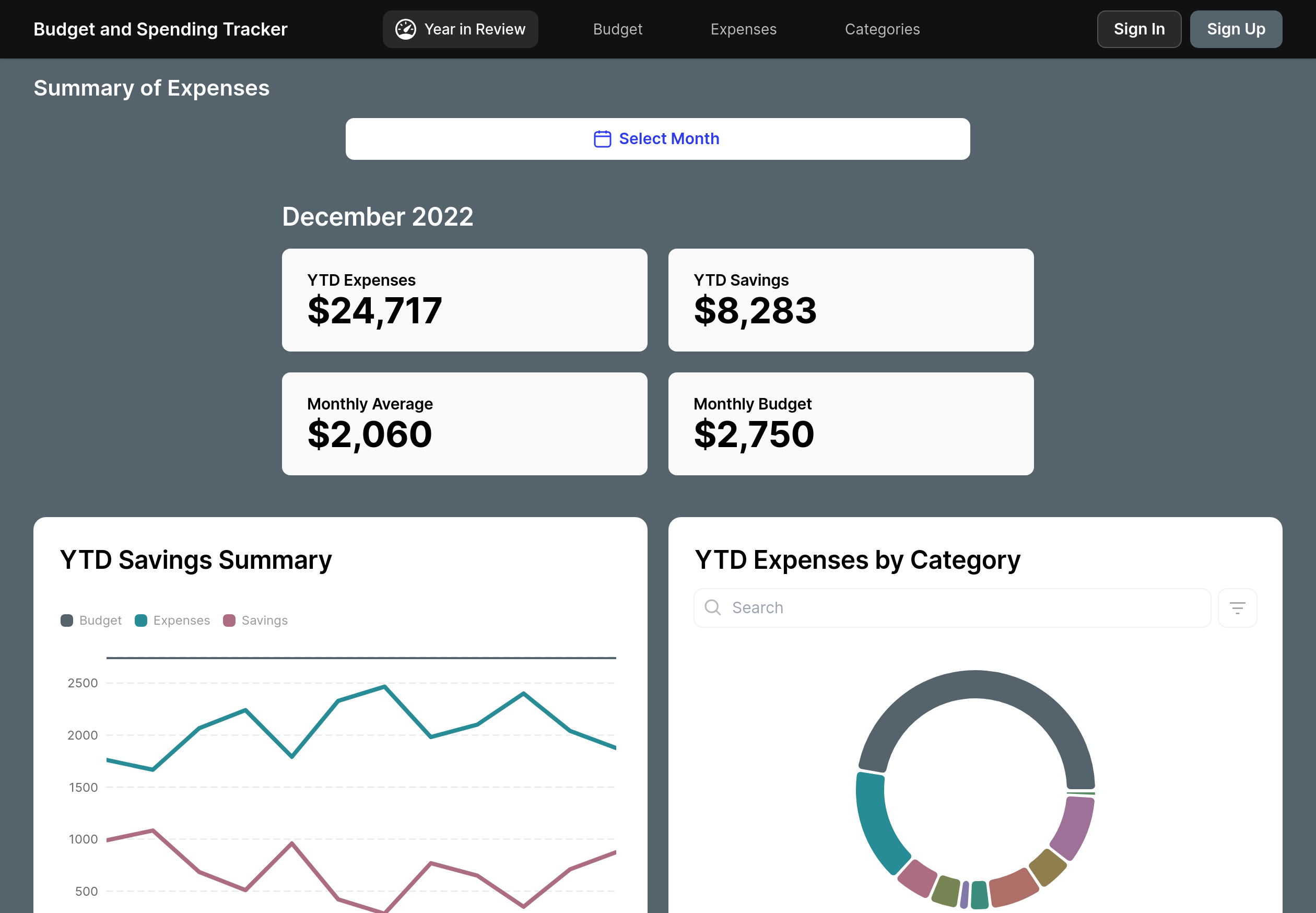Toggle Expenses series in chart legend

173,621
